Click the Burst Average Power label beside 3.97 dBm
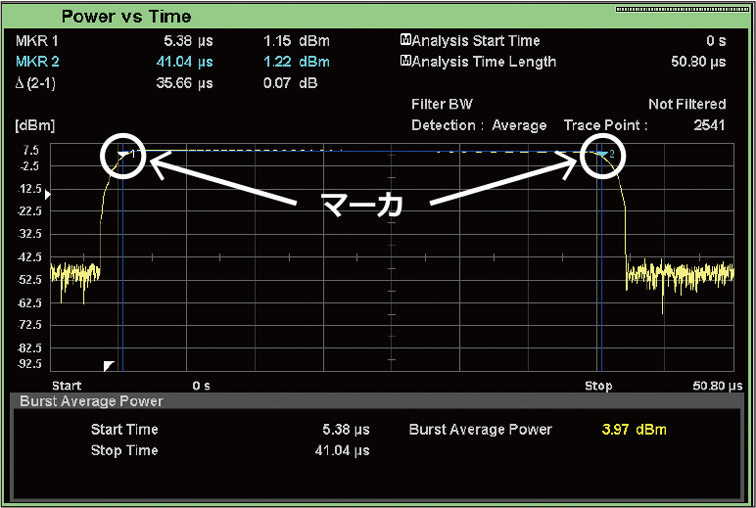Image resolution: width=756 pixels, height=508 pixels. click(480, 429)
